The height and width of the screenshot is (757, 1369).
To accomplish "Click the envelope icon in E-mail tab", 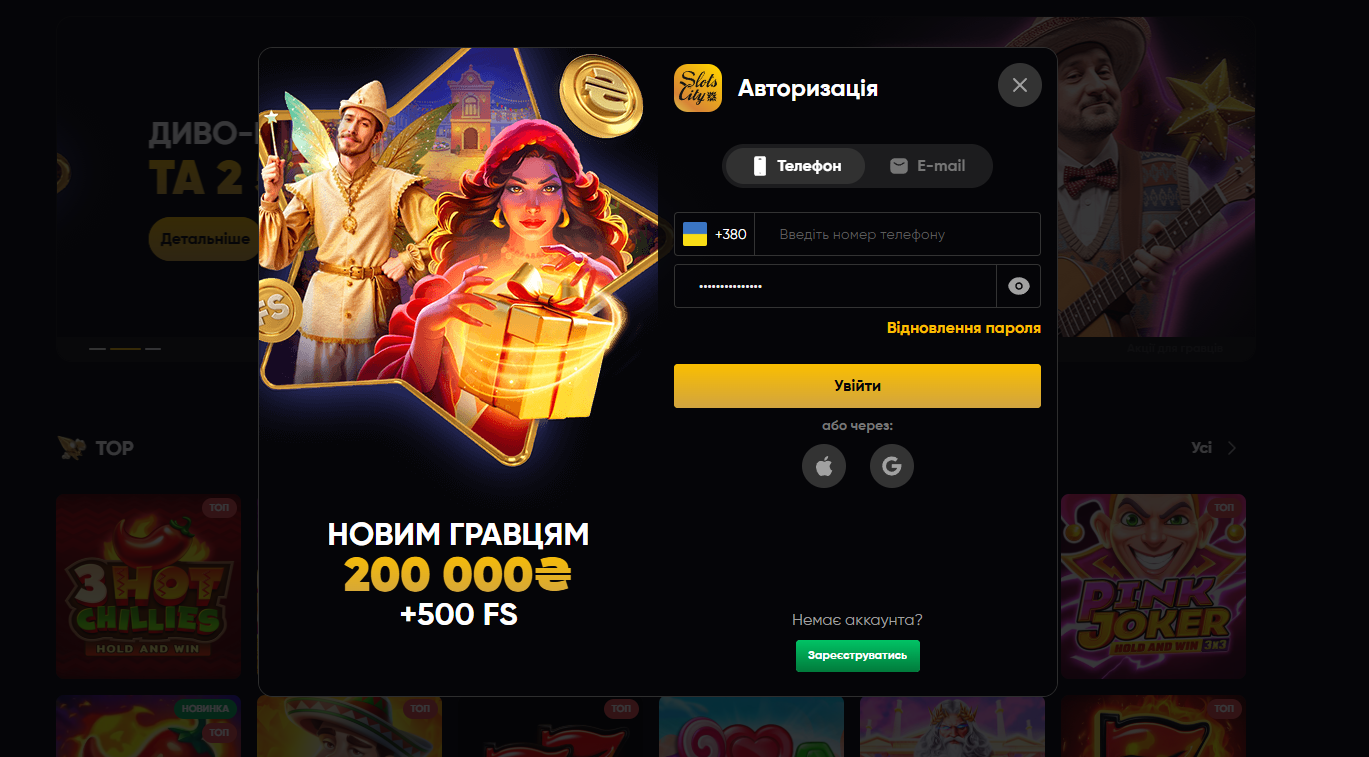I will 899,166.
